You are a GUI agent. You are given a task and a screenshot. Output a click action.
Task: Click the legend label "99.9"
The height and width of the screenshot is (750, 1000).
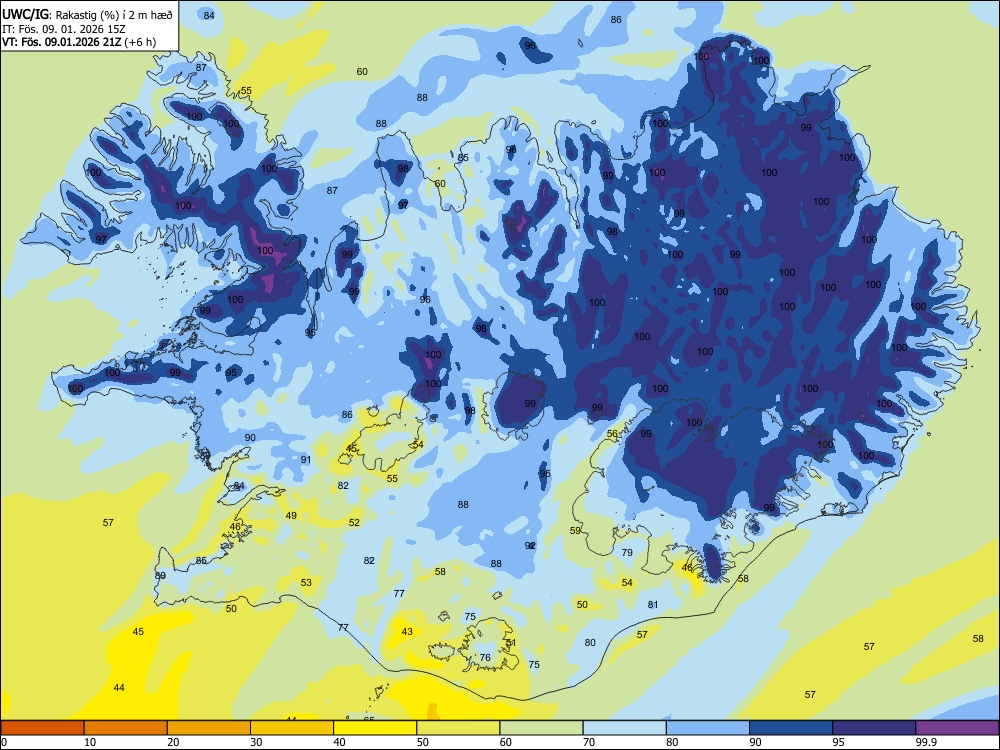(925, 742)
